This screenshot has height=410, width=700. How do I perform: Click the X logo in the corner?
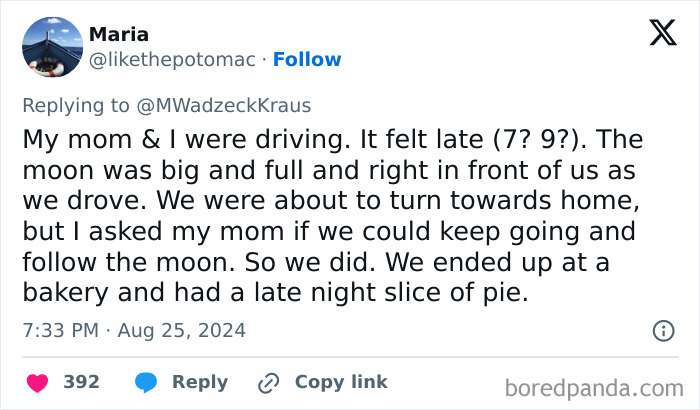point(662,35)
